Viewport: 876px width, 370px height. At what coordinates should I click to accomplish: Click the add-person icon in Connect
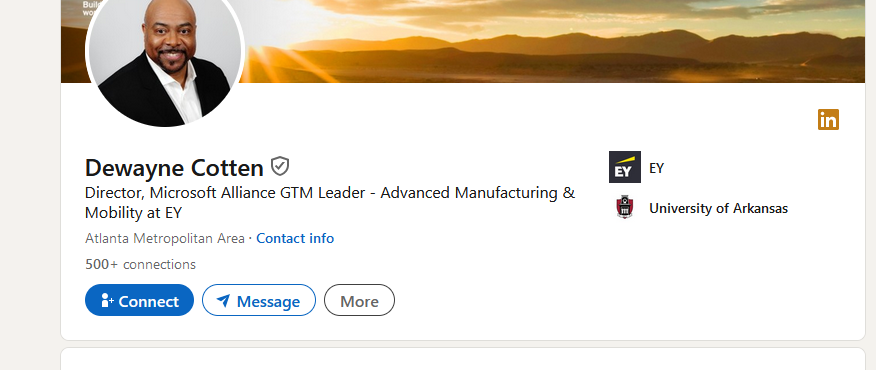[x=107, y=301]
